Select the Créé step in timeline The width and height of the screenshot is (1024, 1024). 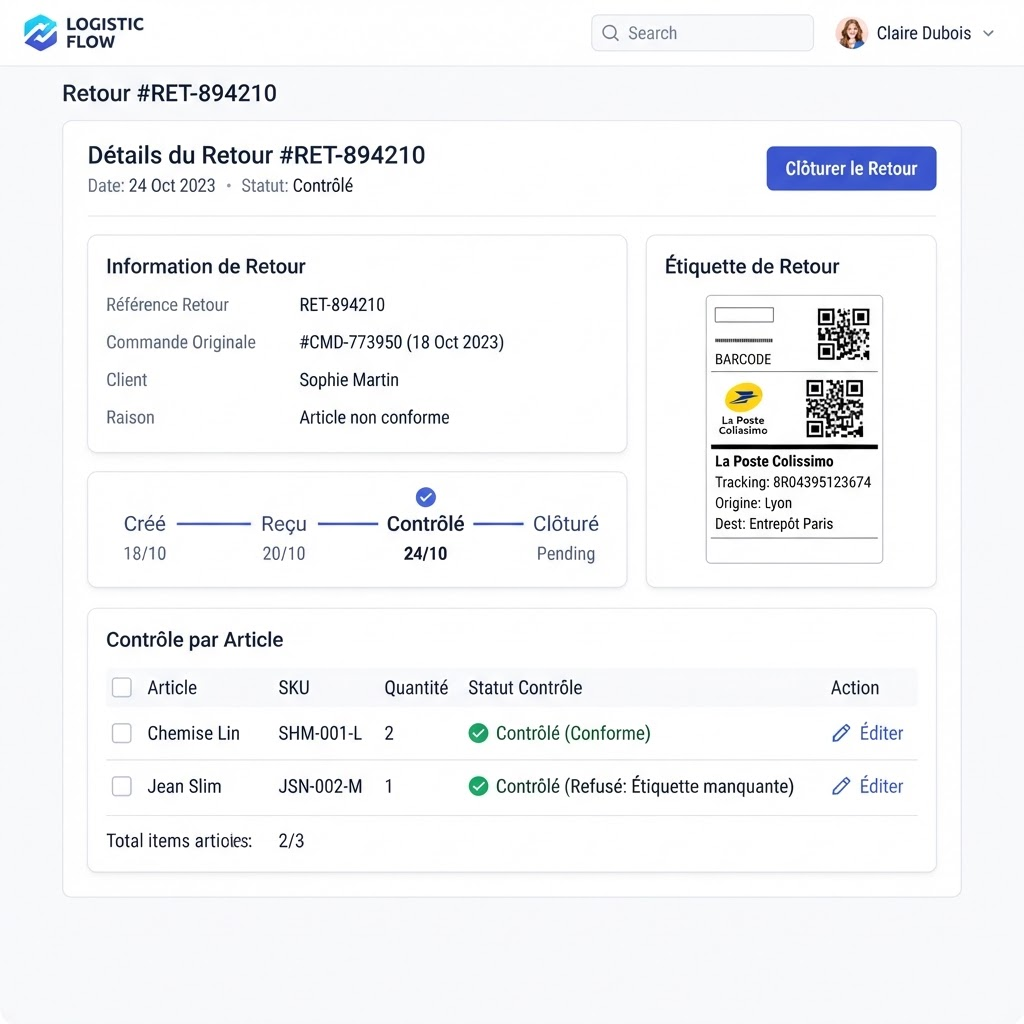tap(144, 524)
